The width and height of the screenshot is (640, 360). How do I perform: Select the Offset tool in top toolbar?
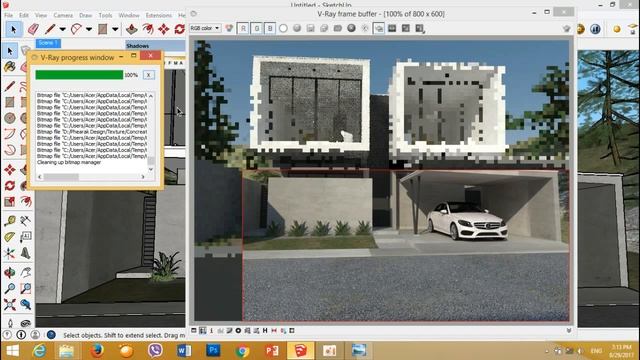click(148, 29)
